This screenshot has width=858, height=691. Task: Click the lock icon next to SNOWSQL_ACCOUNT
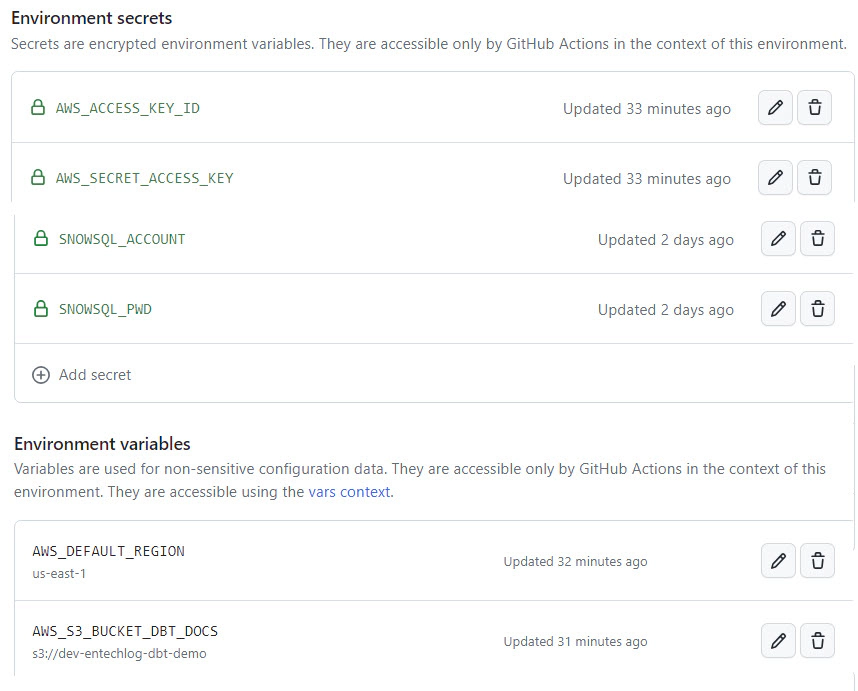coord(41,239)
